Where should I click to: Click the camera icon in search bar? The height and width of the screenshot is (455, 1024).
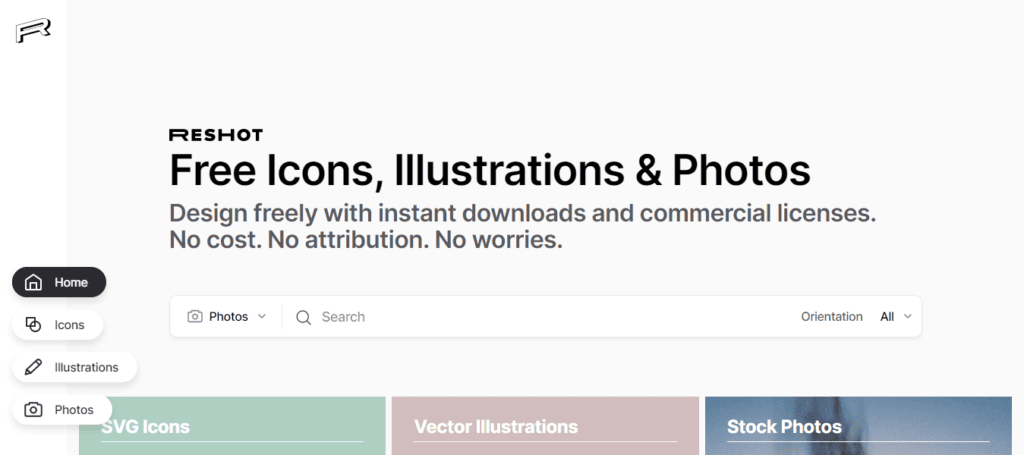[x=195, y=317]
